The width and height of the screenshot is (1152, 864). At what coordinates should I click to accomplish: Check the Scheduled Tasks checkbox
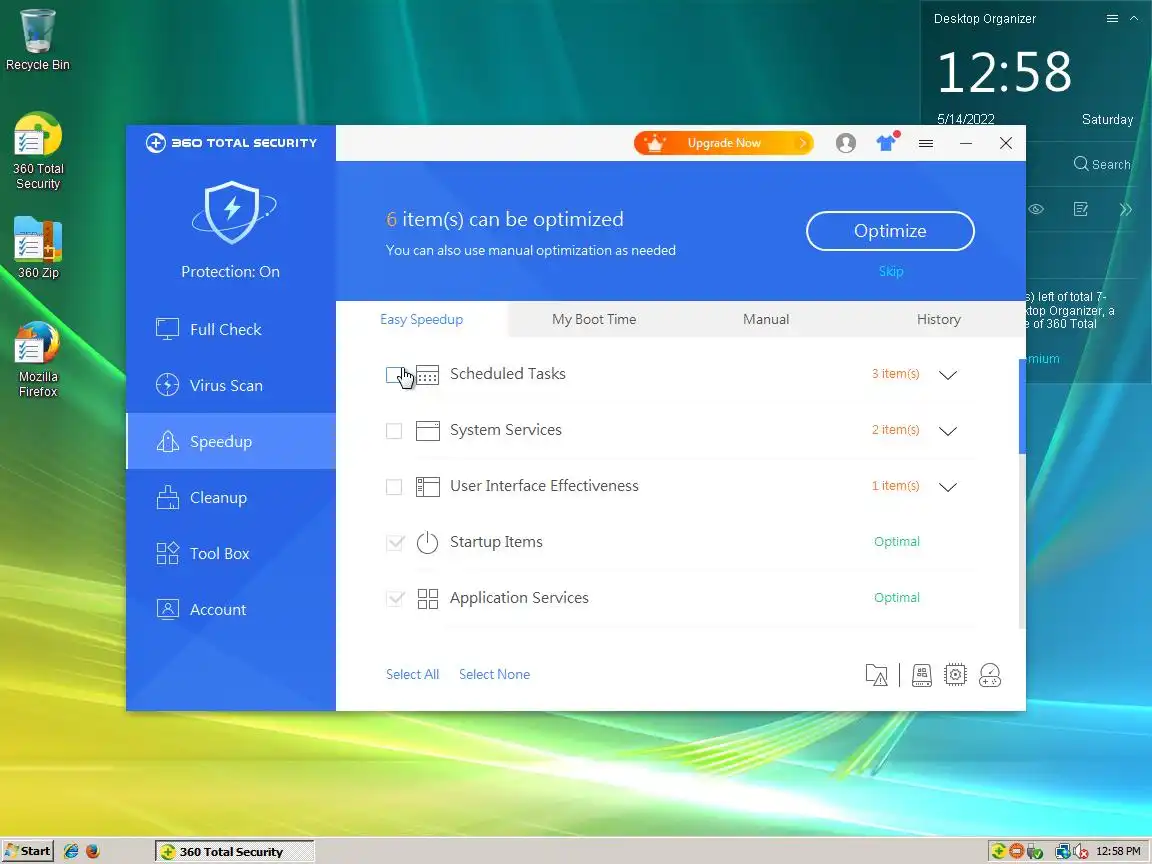point(394,375)
